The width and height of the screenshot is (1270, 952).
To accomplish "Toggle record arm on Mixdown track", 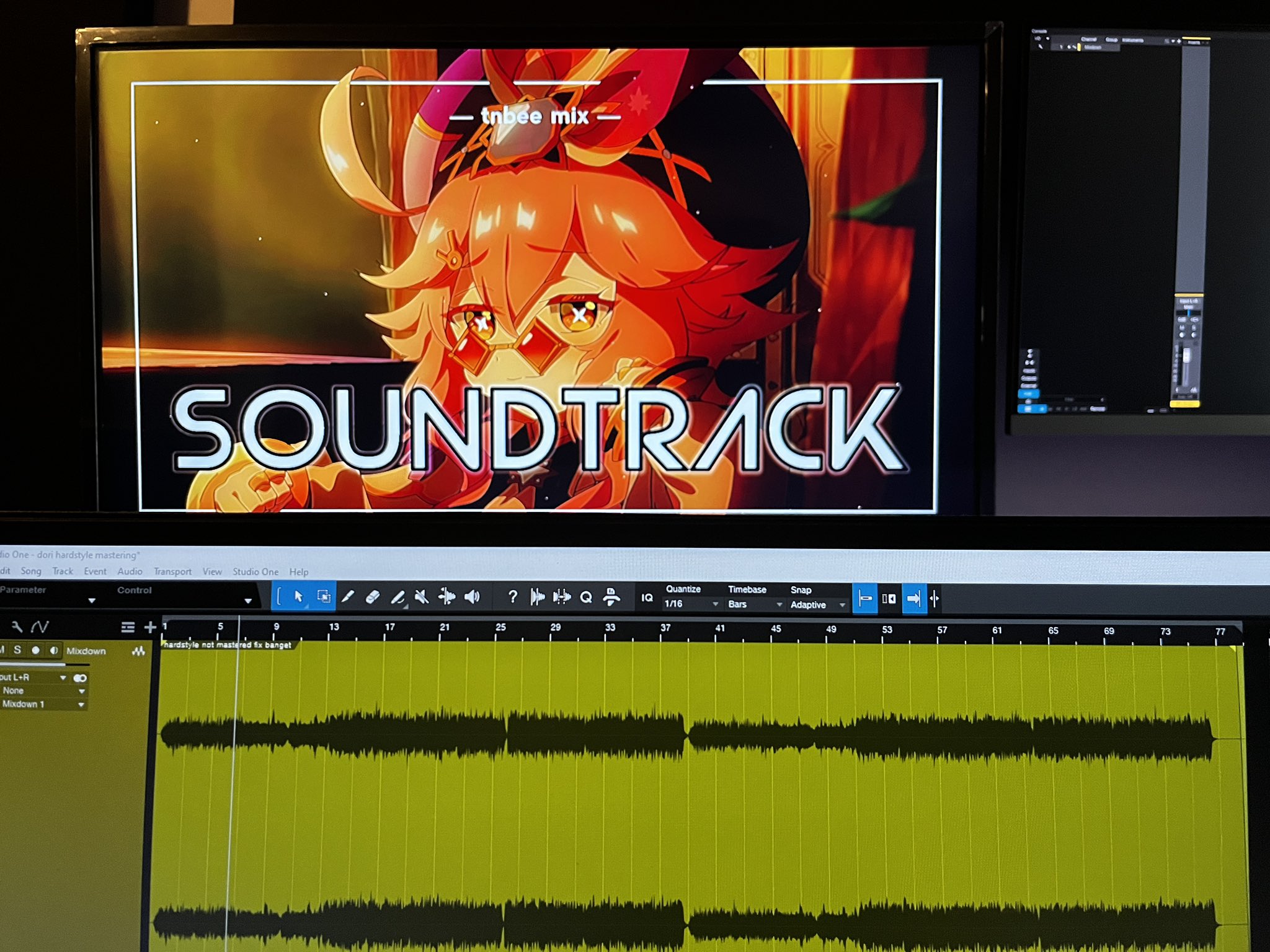I will (x=36, y=650).
